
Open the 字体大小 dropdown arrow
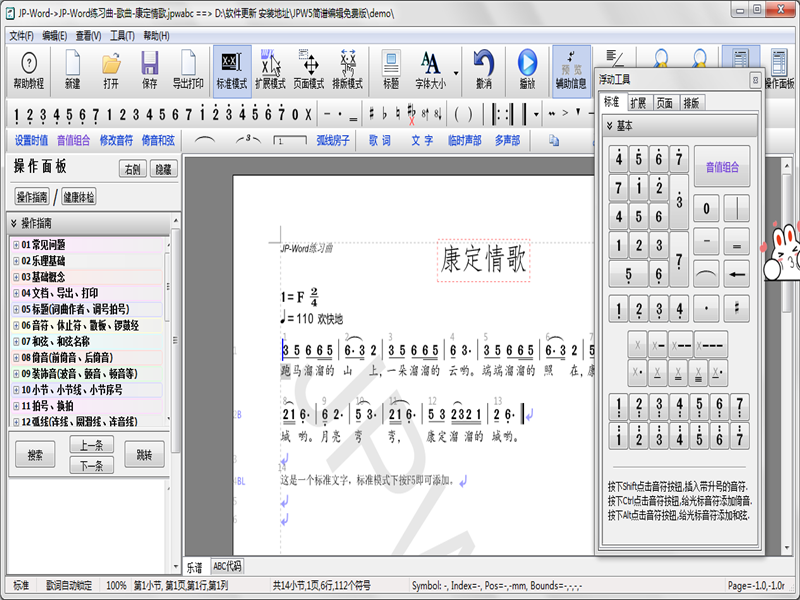click(456, 72)
